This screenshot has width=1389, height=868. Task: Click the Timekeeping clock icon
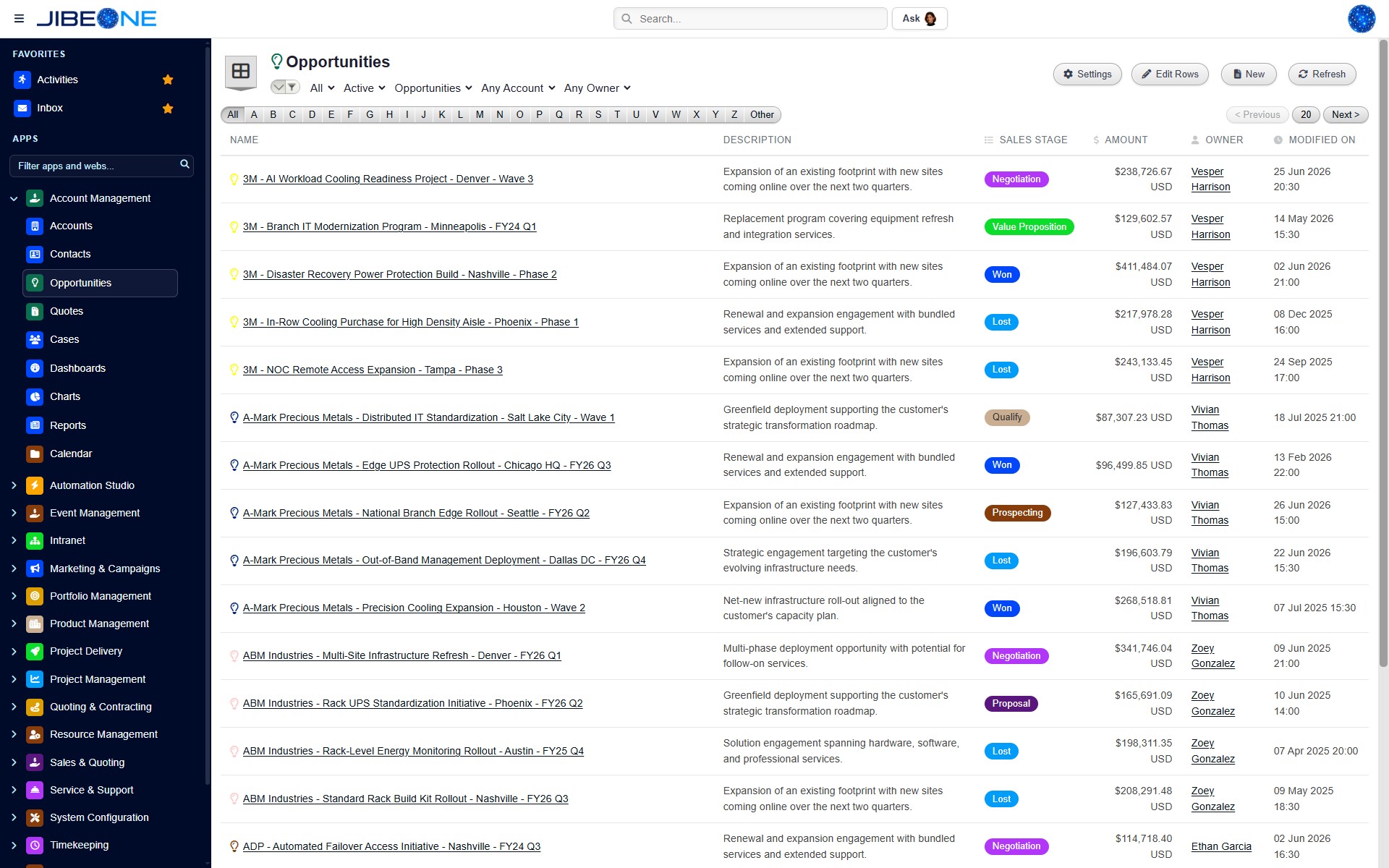pos(35,845)
